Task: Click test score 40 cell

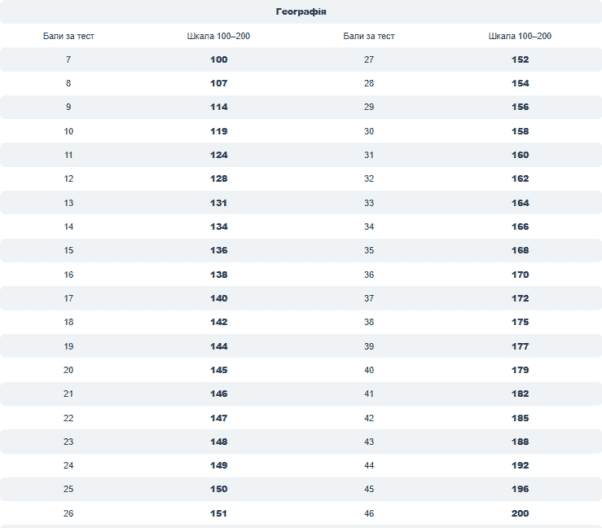Action: [x=368, y=370]
